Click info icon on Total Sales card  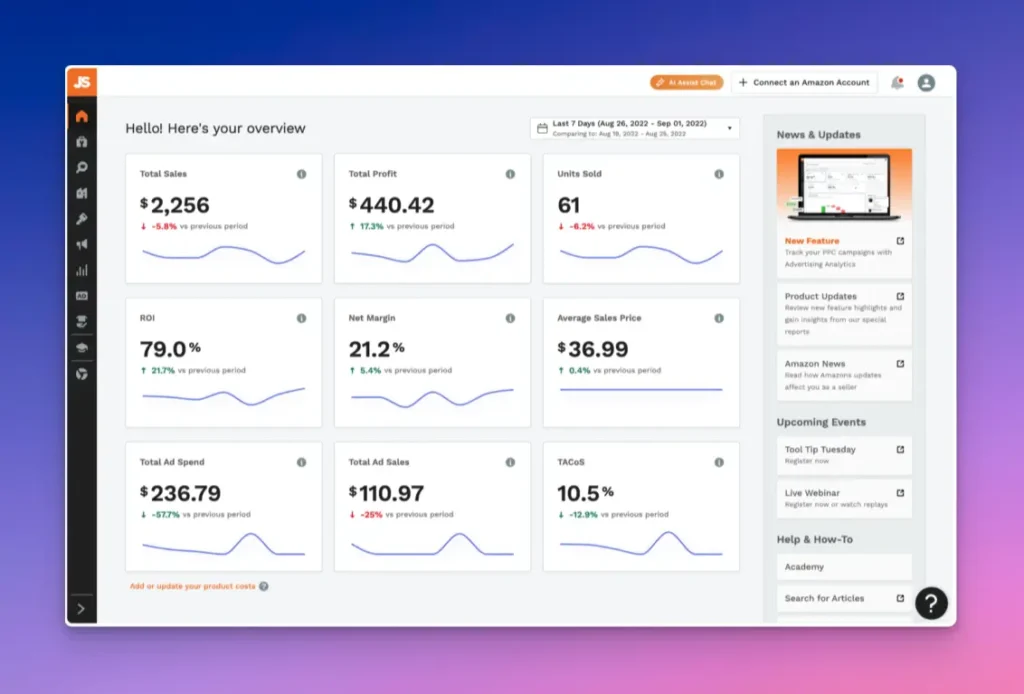pos(301,174)
